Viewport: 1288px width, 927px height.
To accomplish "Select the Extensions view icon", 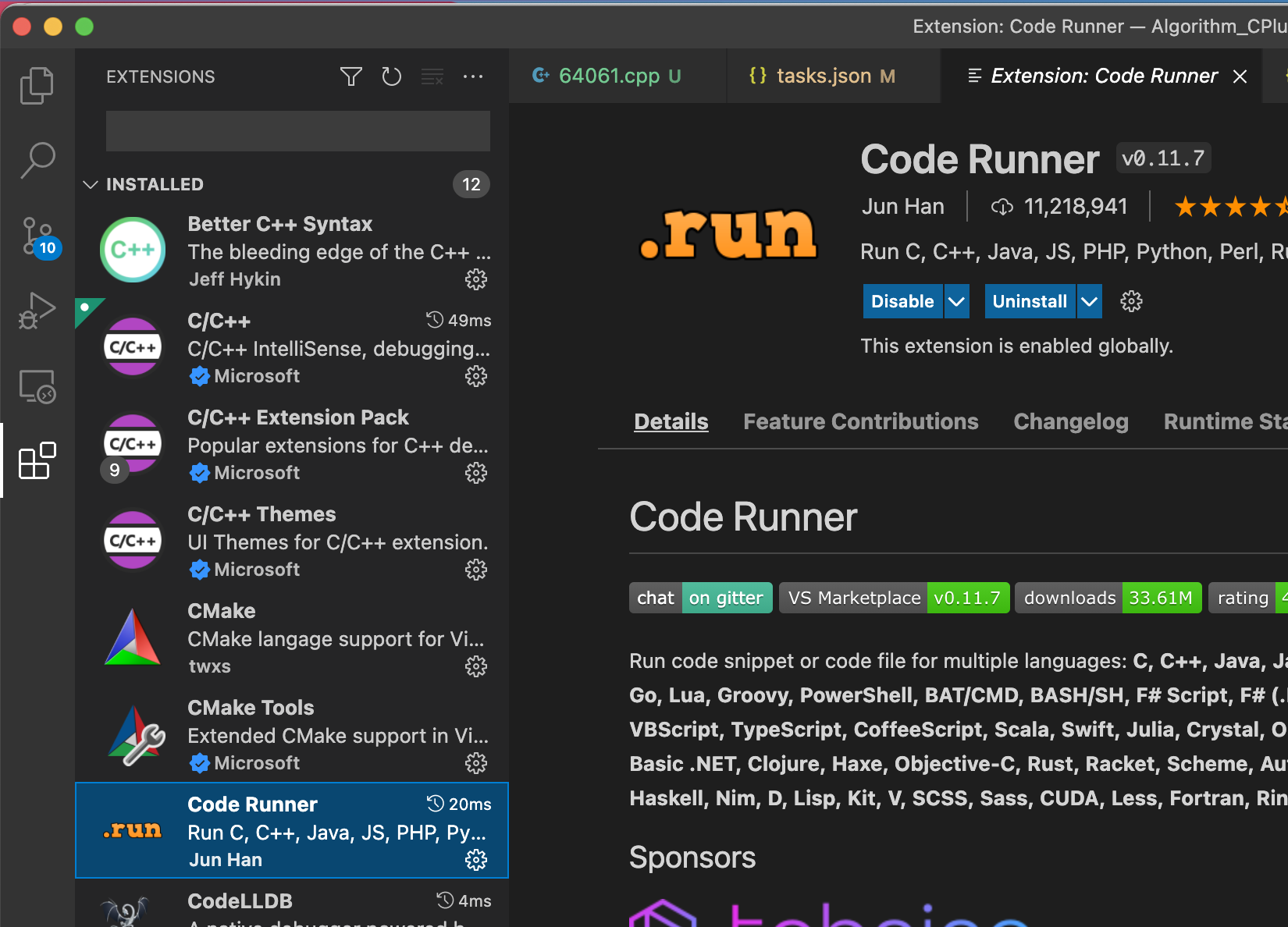I will pyautogui.click(x=37, y=460).
